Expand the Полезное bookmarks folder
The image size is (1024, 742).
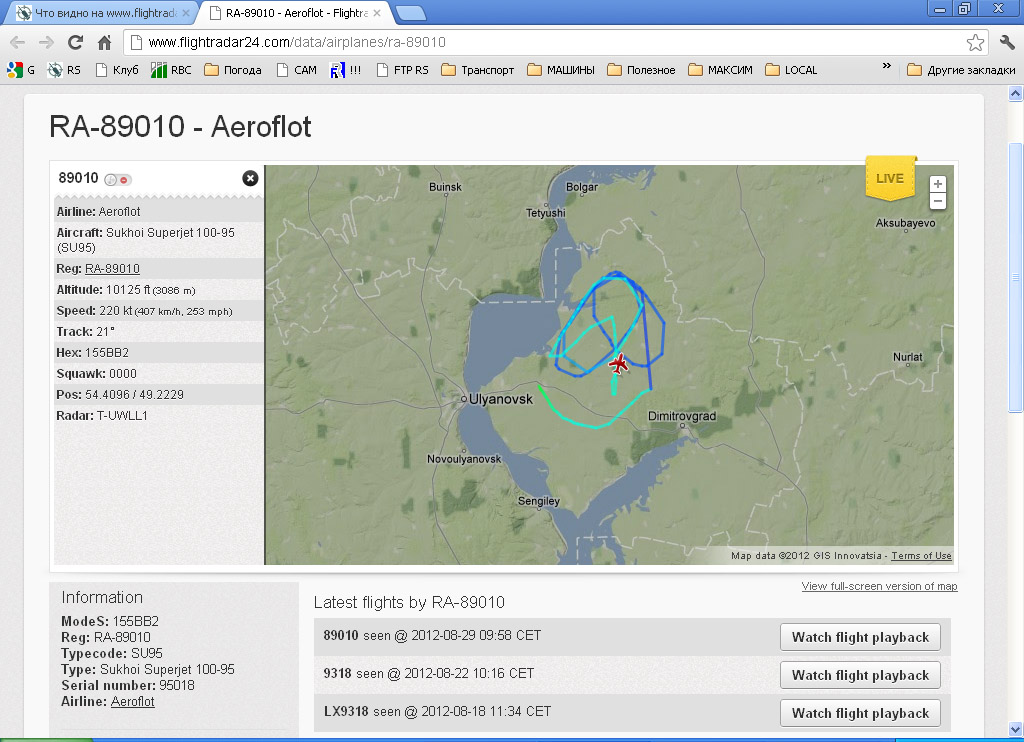[641, 70]
